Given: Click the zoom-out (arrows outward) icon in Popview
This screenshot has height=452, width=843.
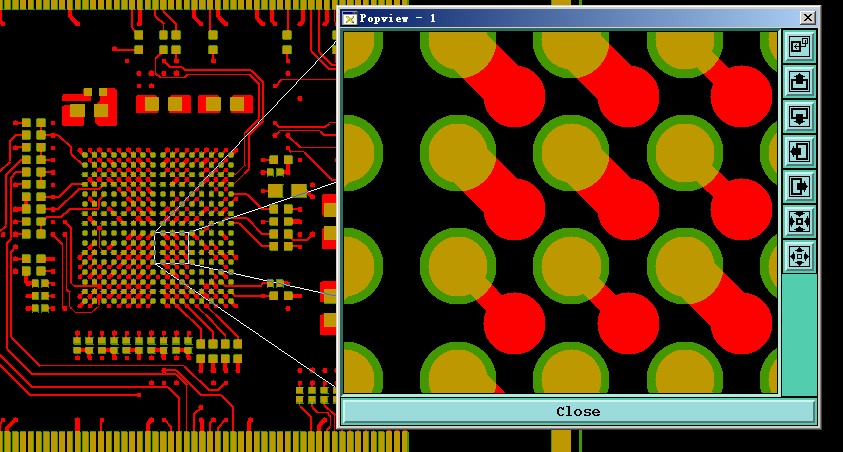Looking at the screenshot, I should 799,256.
